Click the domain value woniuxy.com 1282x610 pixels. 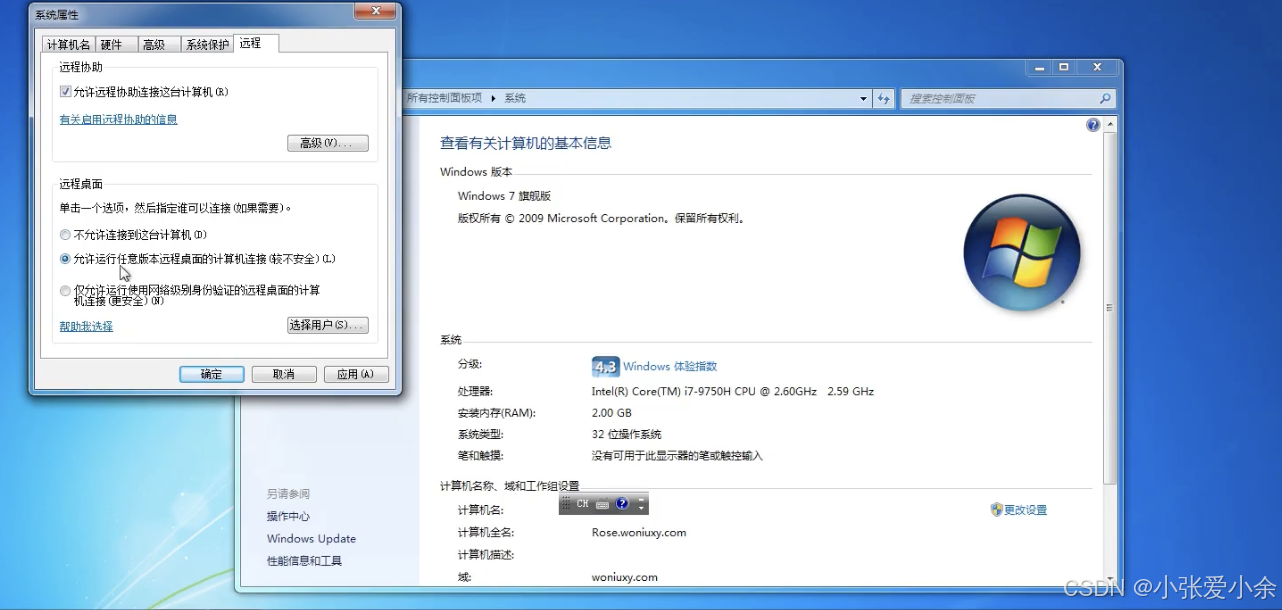[625, 577]
